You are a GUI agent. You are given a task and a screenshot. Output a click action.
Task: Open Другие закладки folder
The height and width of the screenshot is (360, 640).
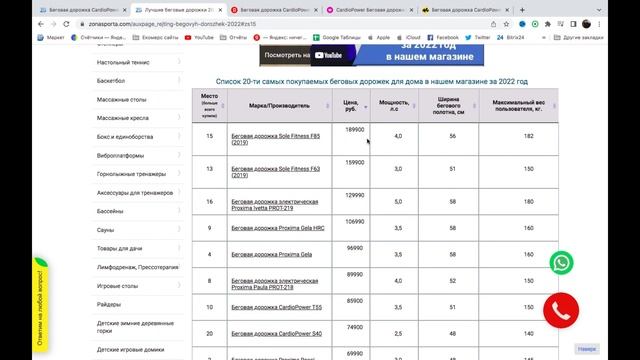pos(578,38)
